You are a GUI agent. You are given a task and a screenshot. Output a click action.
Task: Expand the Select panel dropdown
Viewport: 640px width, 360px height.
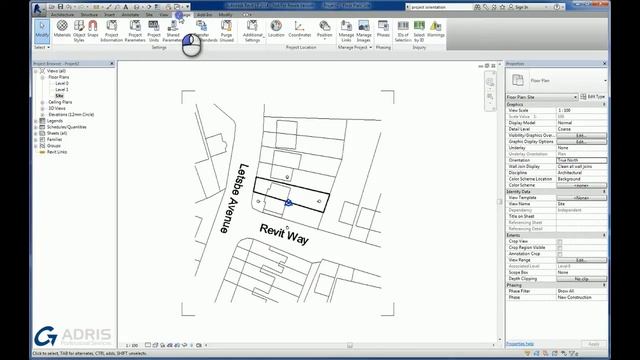(x=42, y=47)
